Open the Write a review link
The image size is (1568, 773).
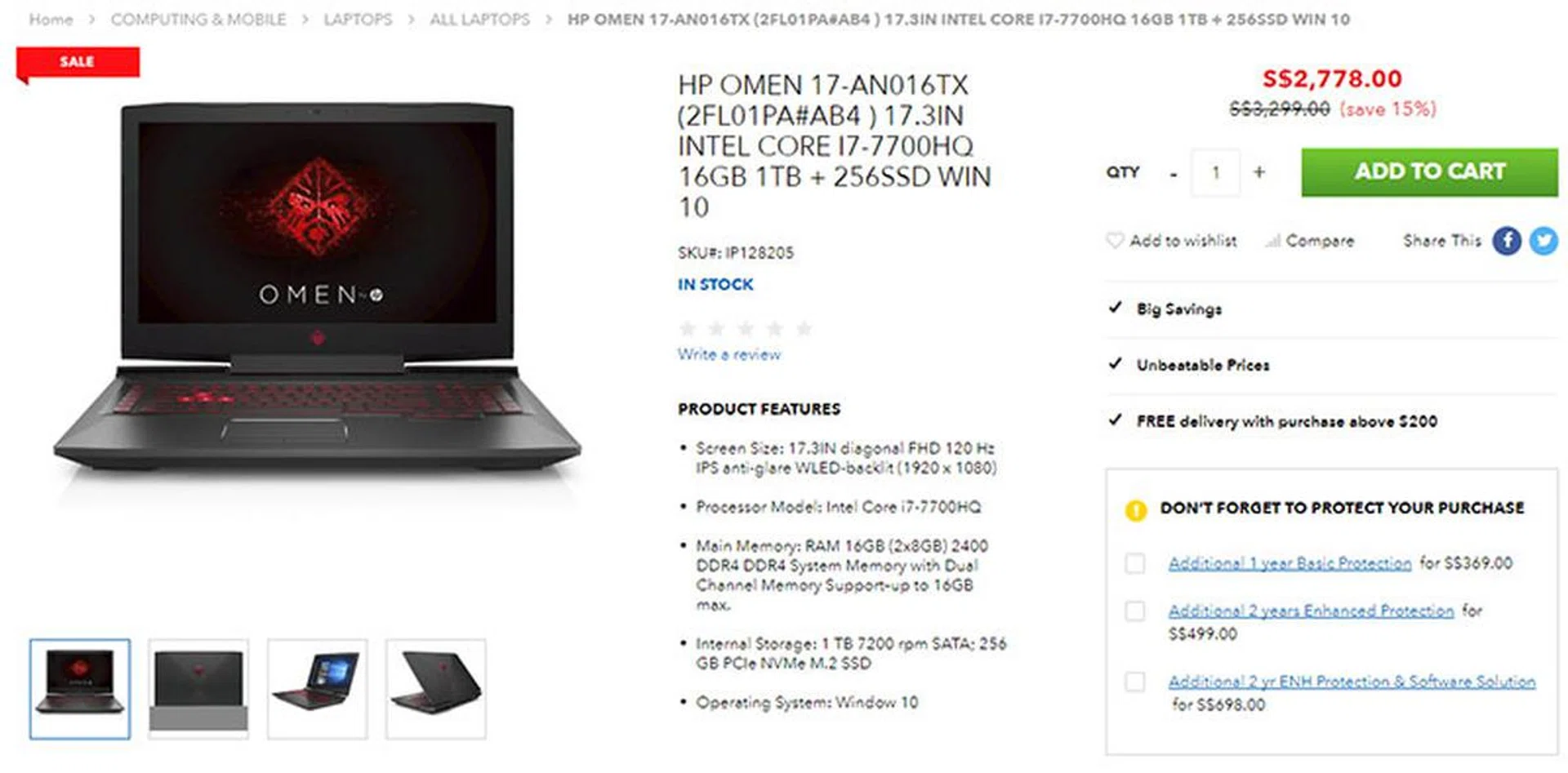(x=728, y=354)
